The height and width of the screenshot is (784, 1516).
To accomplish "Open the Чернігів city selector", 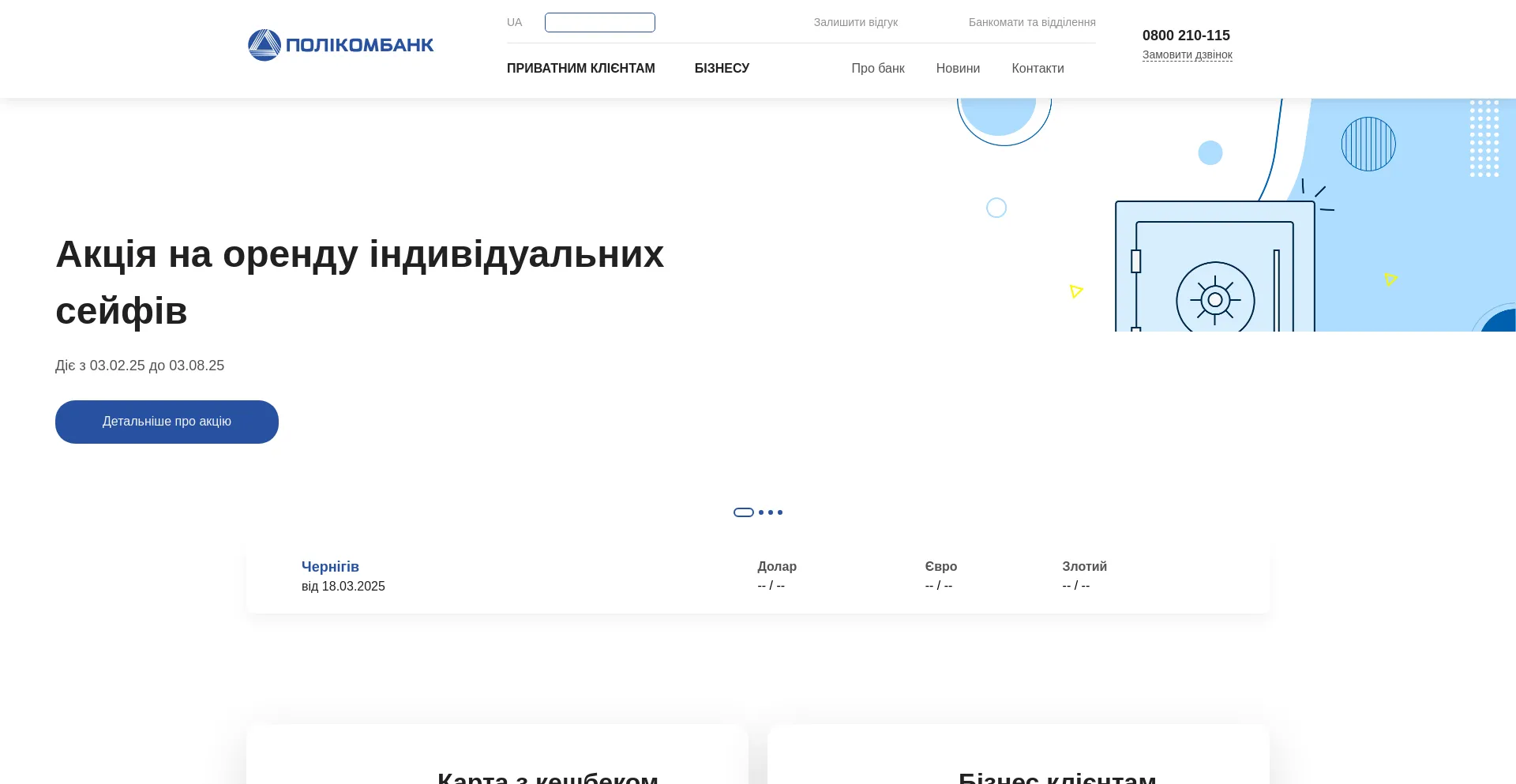I will pyautogui.click(x=330, y=567).
